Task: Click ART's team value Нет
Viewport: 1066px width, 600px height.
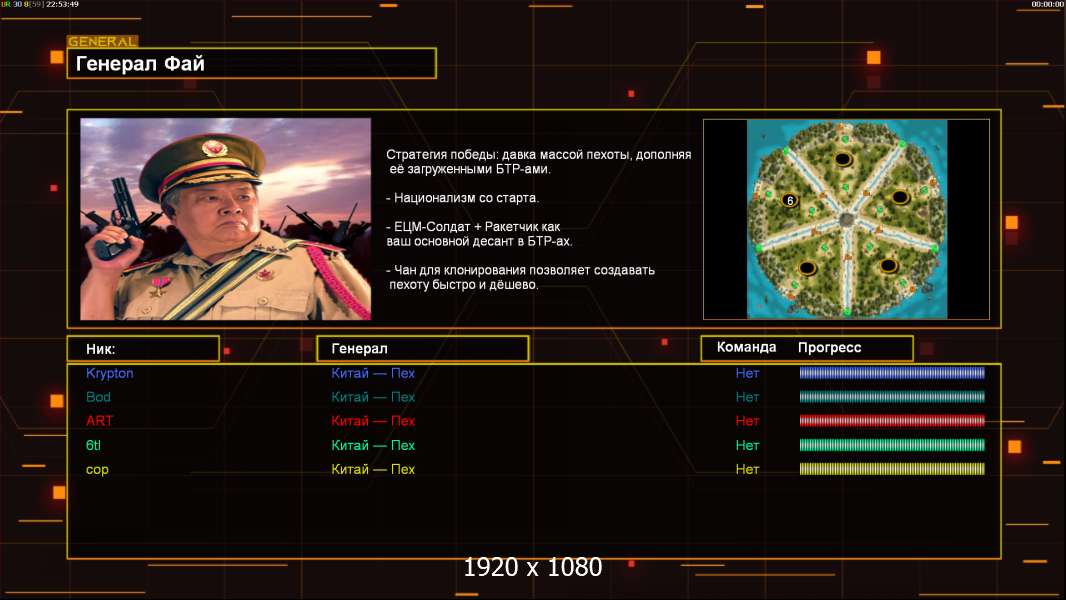Action: (747, 421)
